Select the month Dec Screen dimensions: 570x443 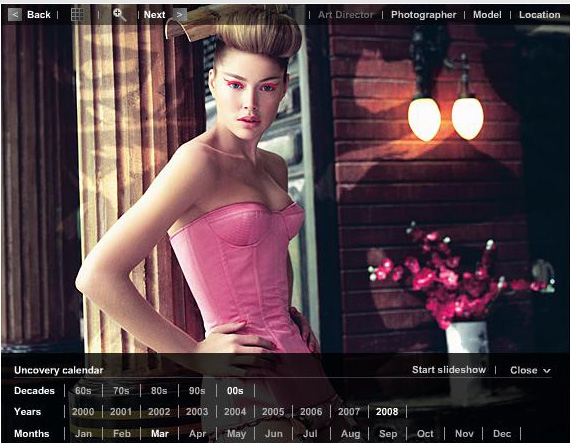tap(502, 434)
